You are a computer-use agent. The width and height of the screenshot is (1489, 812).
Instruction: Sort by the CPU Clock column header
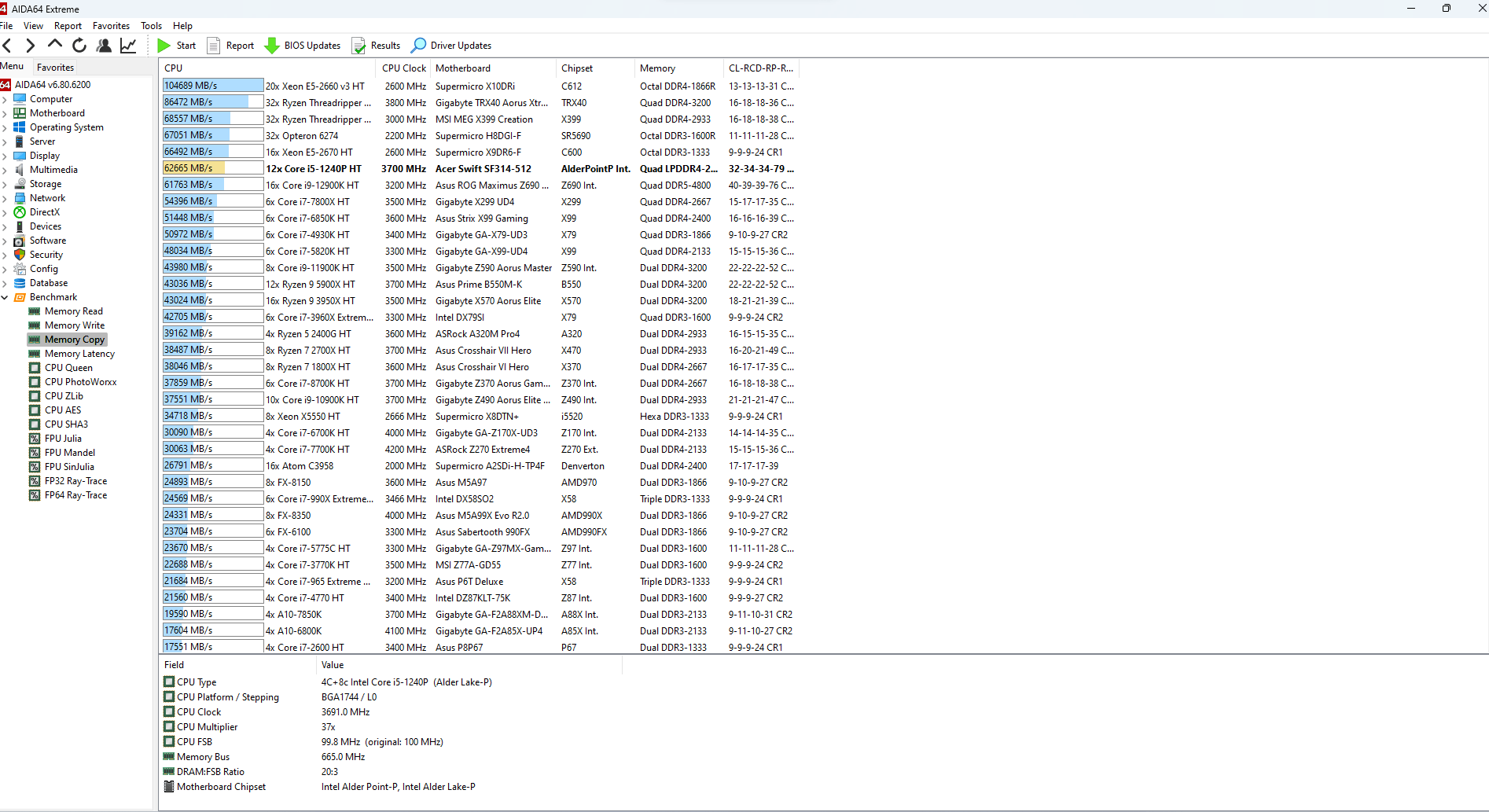coord(403,68)
